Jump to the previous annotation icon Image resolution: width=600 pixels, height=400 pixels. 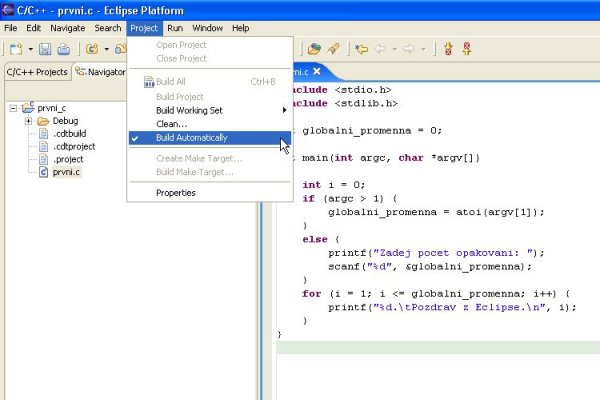[x=467, y=48]
